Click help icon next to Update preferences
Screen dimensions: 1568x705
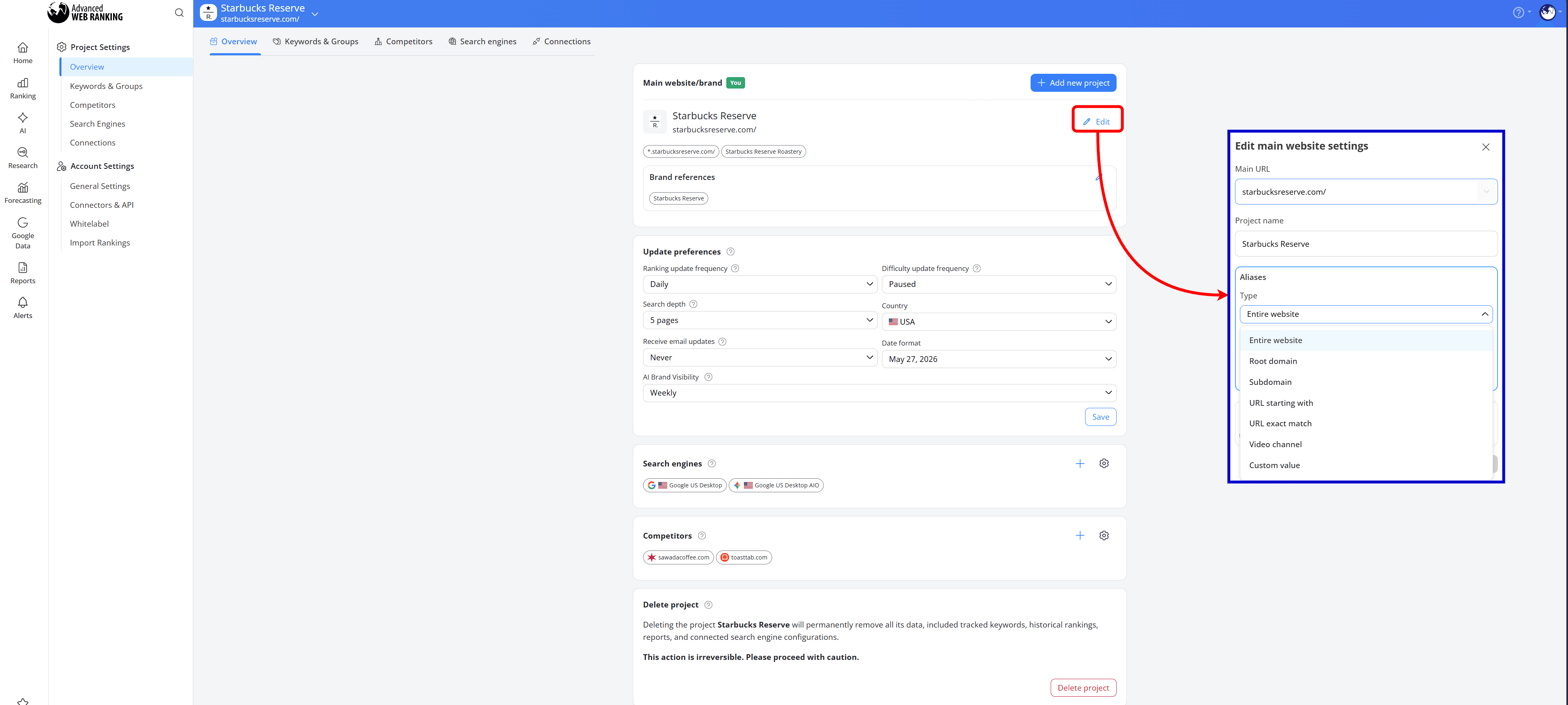click(730, 252)
